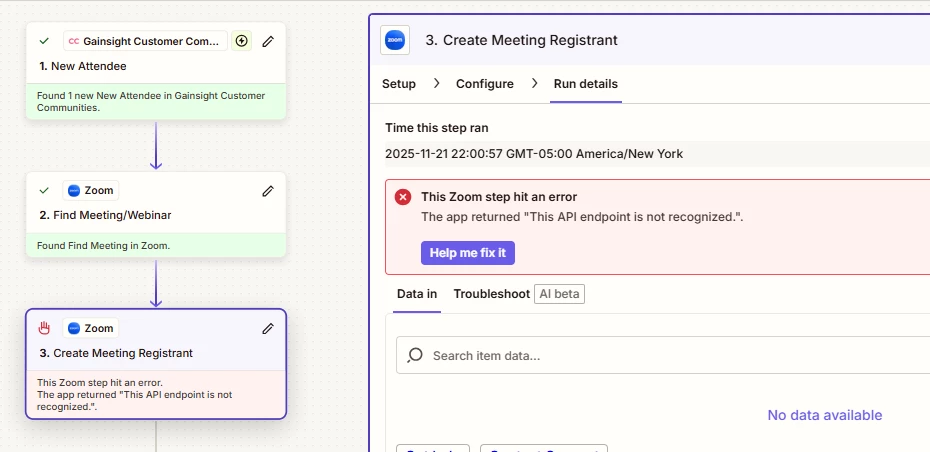
Task: Click the API endpoint not recognized message in alert
Action: pyautogui.click(x=582, y=217)
